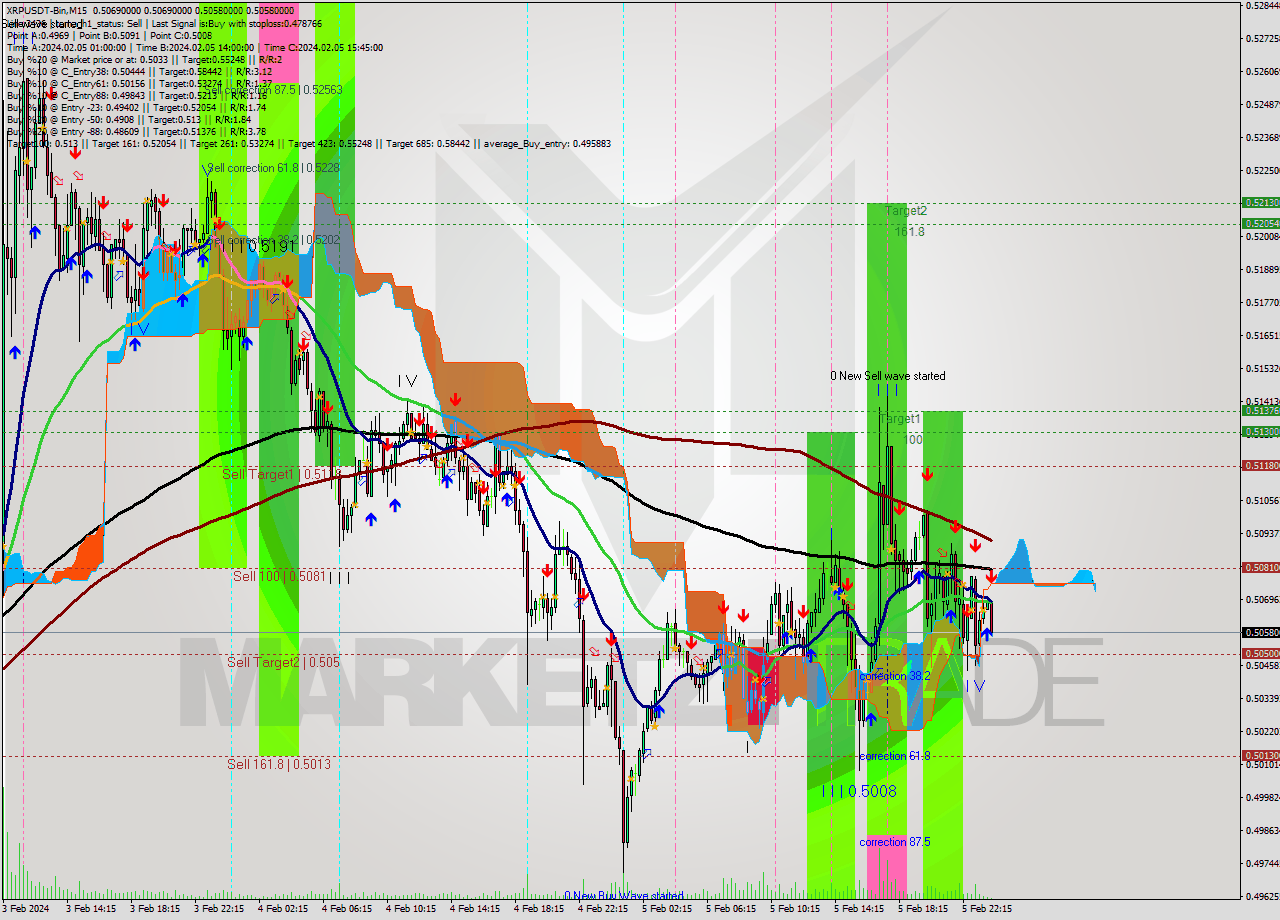The image size is (1280, 920).
Task: Select the '5 Feb 14:15' time label
Action: (858, 909)
